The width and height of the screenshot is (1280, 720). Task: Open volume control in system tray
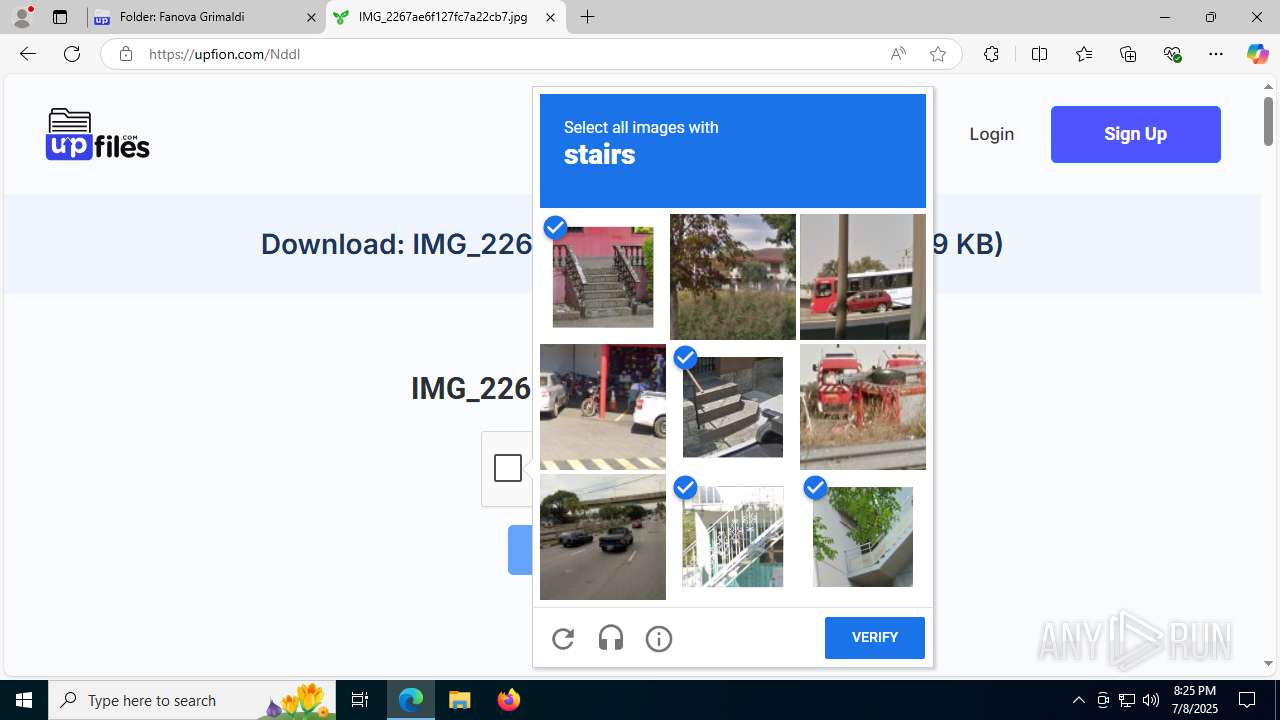tap(1151, 700)
